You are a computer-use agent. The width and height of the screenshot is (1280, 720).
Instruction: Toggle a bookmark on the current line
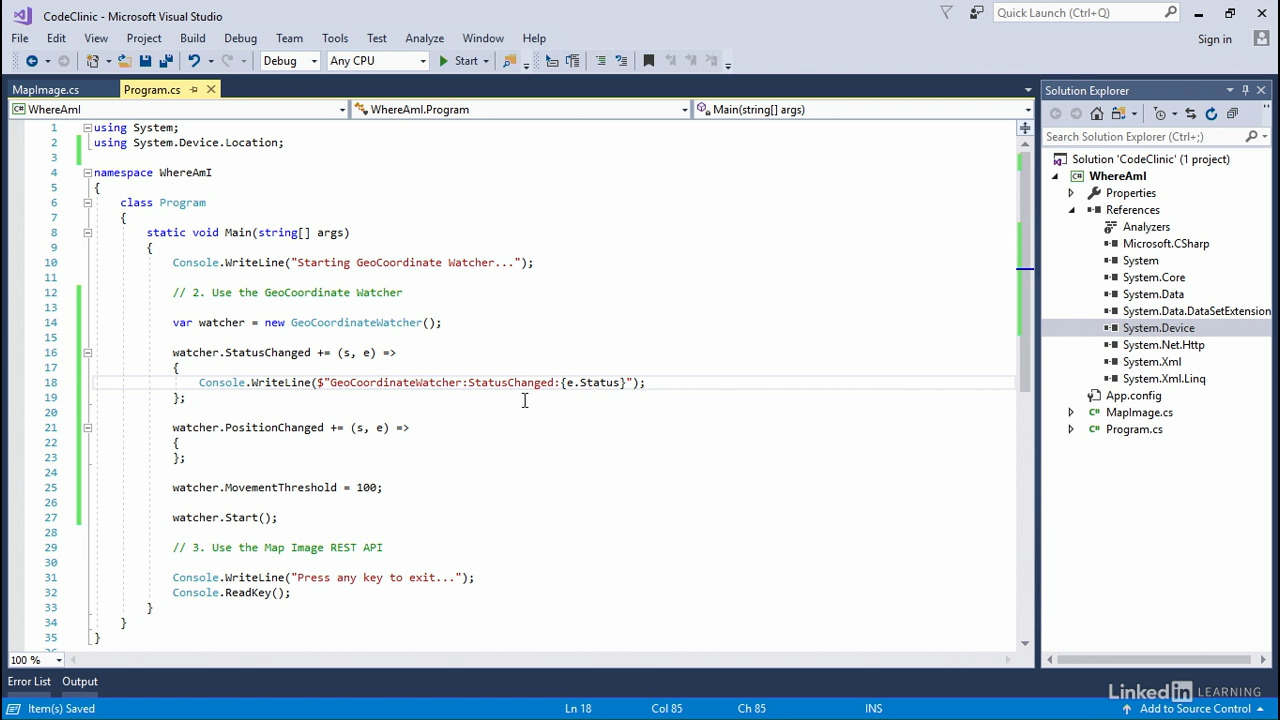(648, 61)
